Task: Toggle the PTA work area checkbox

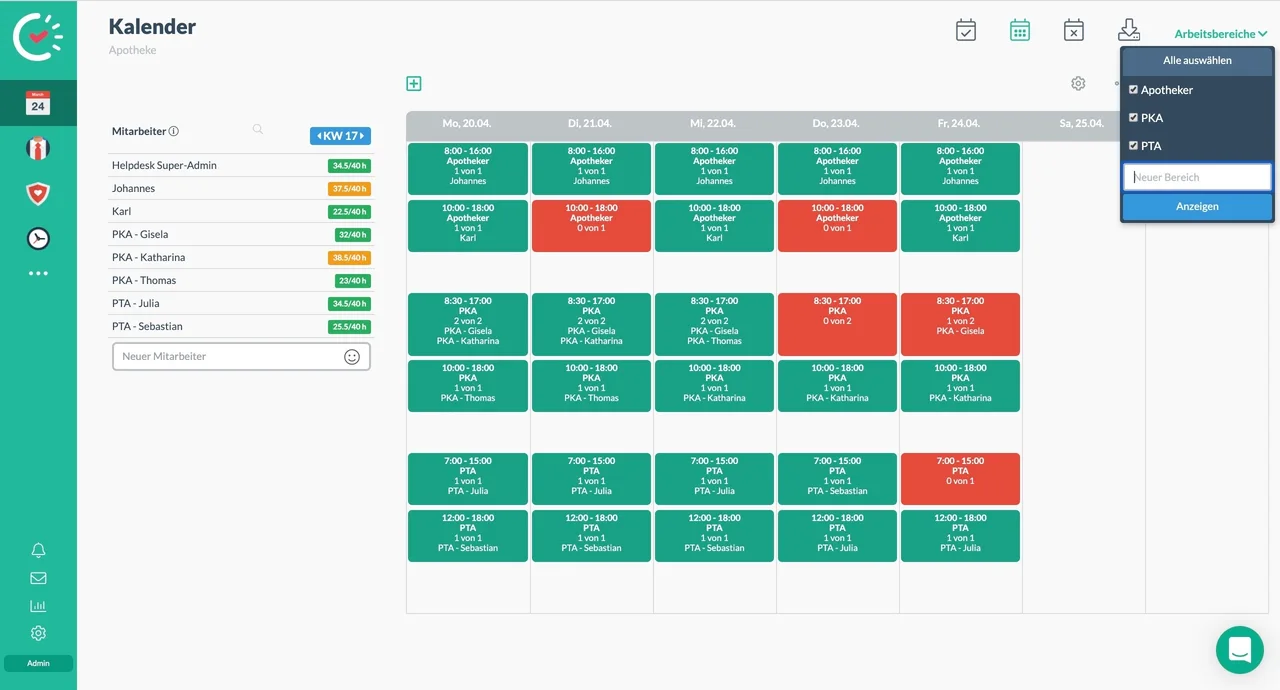Action: [x=1133, y=146]
